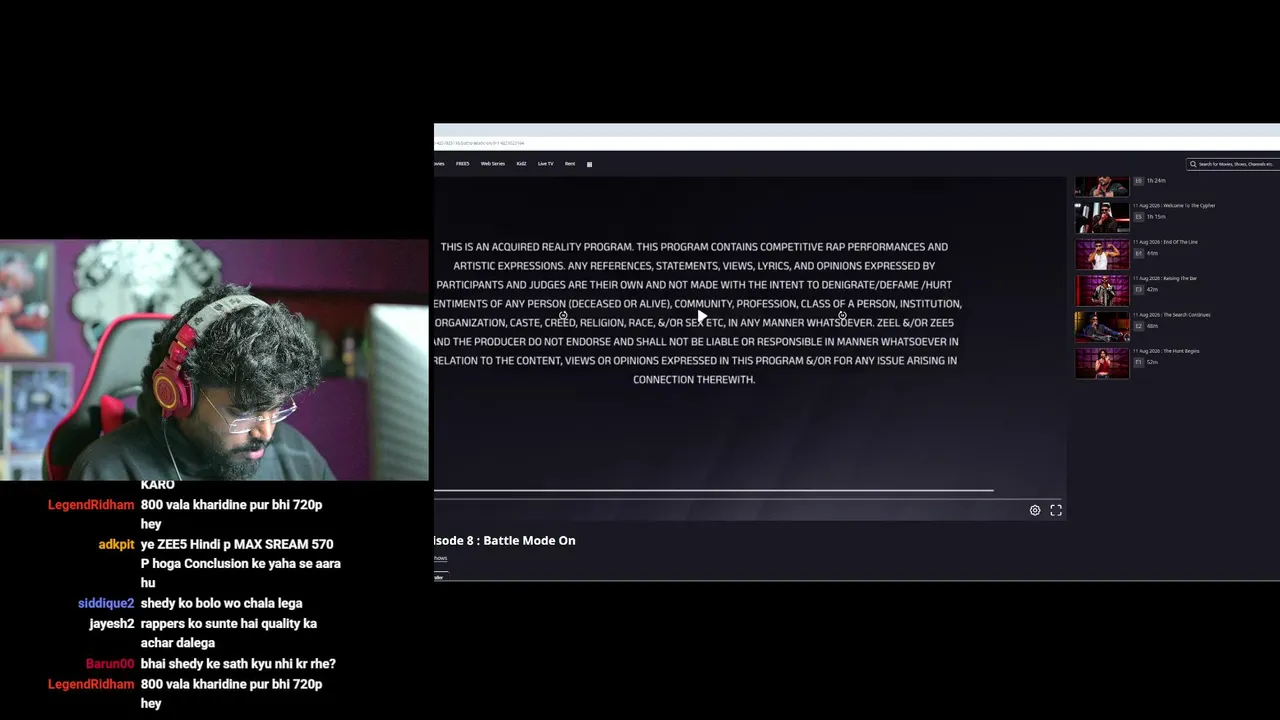Click the E1 episode badge
Screen dimensions: 1280x720
(x=1138, y=362)
